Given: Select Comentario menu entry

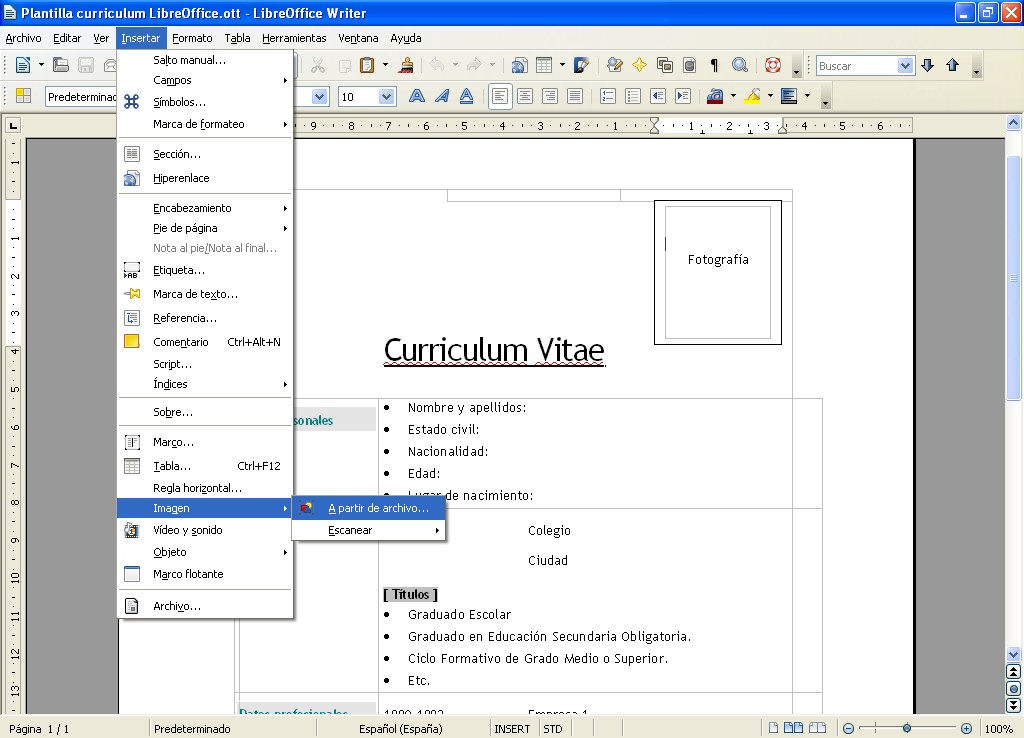Looking at the screenshot, I should (x=204, y=342).
